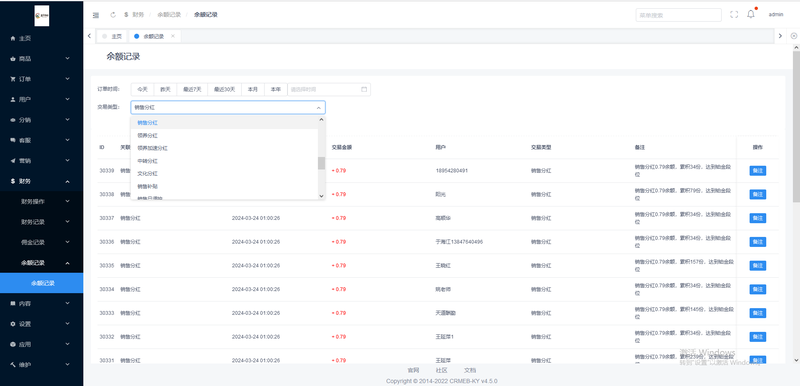Click the dropdown list scrollbar thumb
Viewport: 800px width, 386px height.
point(321,163)
